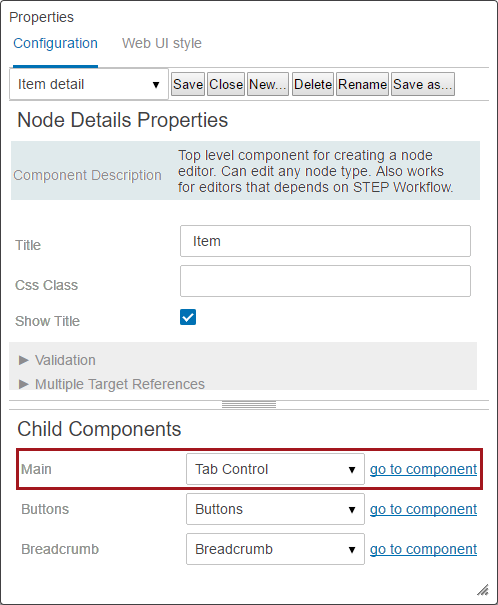Click the New... button

[x=268, y=84]
